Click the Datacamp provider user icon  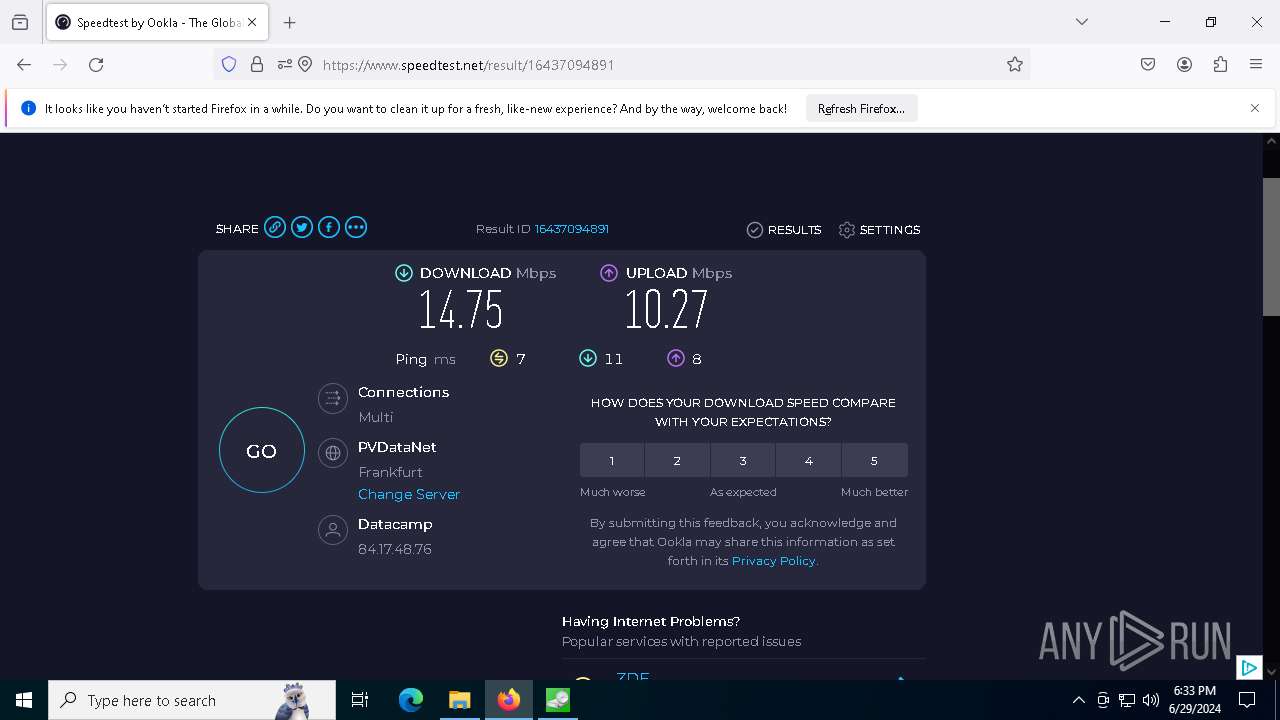click(332, 530)
